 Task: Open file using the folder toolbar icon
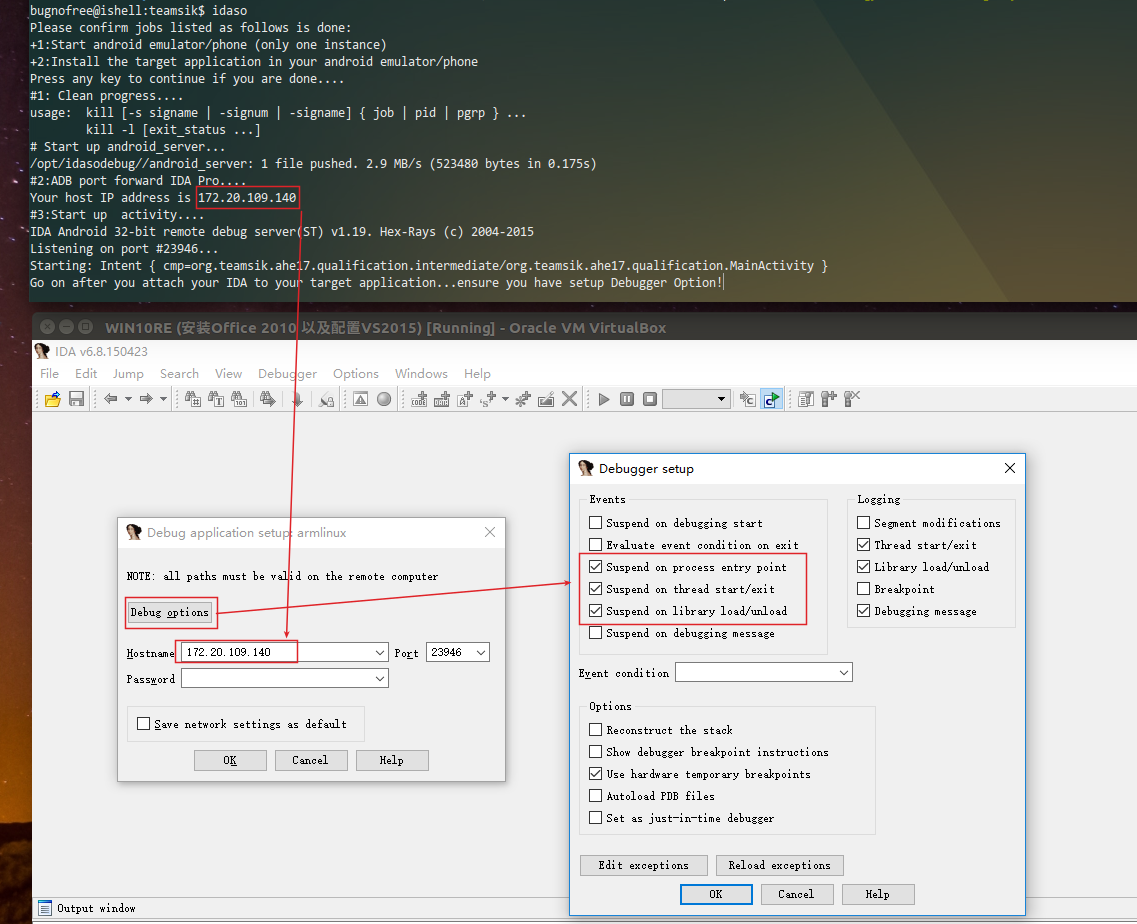click(x=52, y=399)
